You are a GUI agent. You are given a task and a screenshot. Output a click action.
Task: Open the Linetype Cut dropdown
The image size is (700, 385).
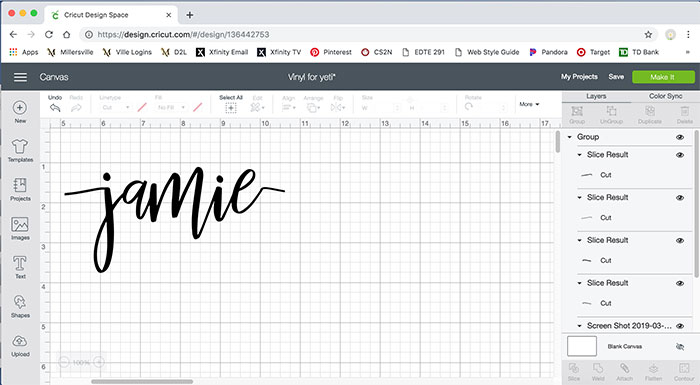pos(116,108)
